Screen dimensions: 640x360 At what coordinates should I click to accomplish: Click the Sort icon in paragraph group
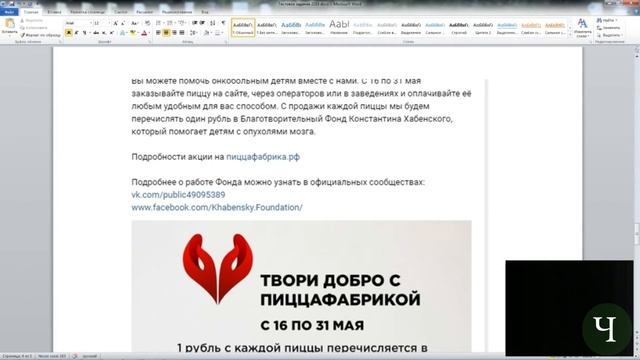[213, 23]
